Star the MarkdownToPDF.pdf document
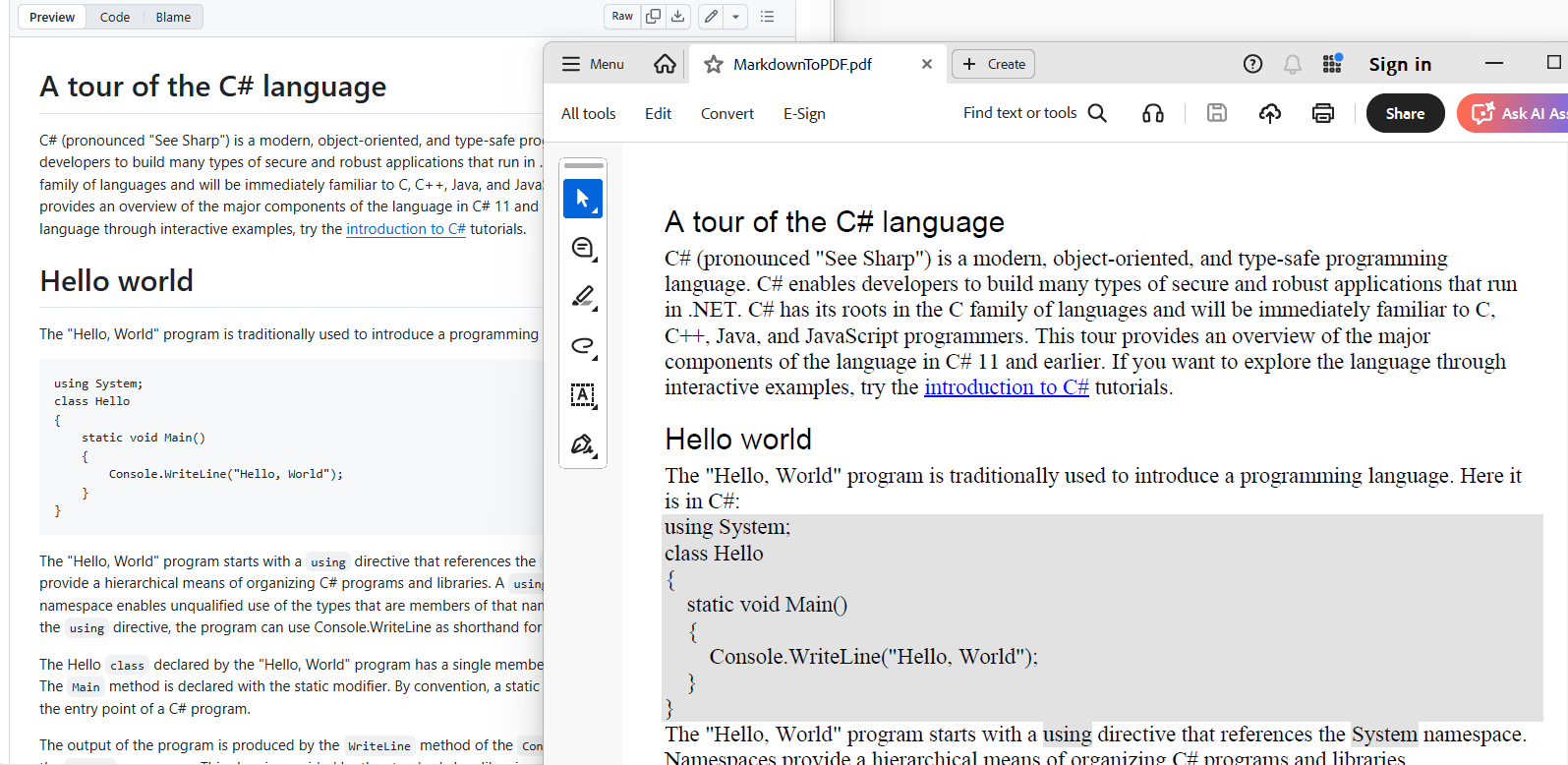The image size is (1568, 765). [x=714, y=64]
